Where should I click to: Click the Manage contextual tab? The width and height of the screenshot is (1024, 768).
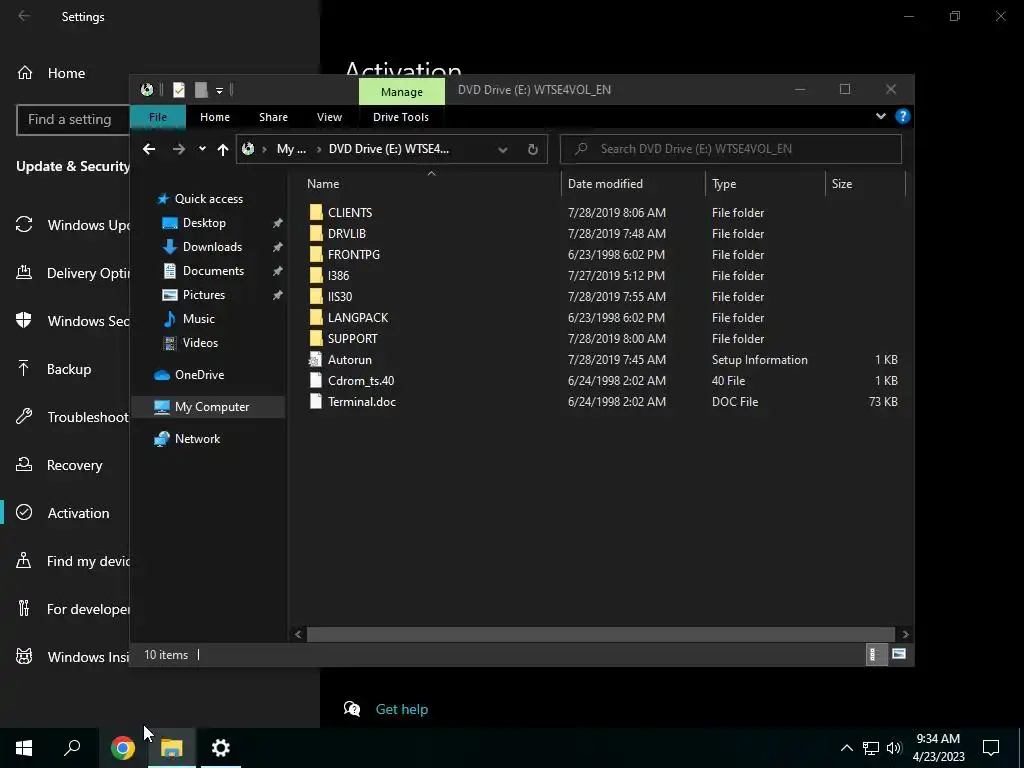402,91
